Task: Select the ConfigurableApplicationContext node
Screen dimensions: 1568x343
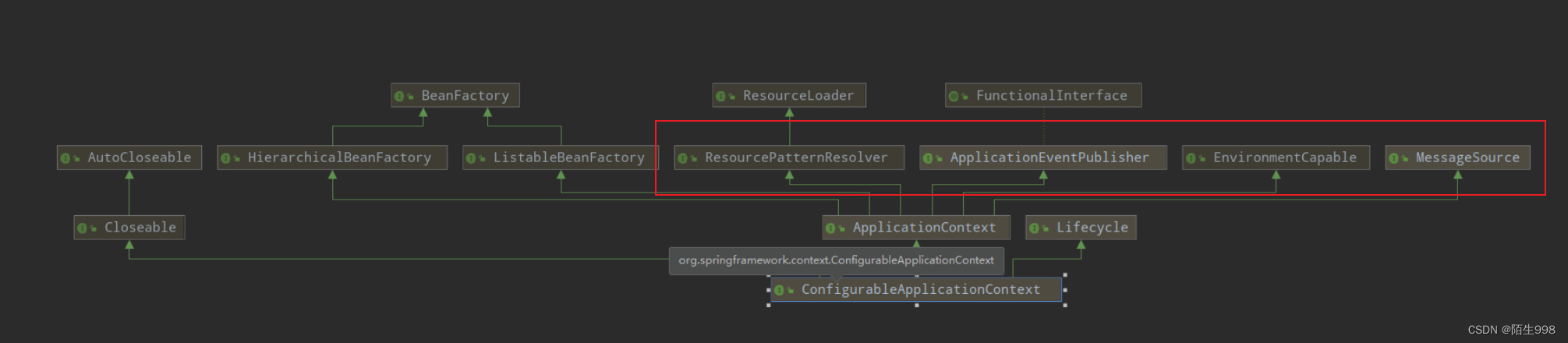Action: 916,289
